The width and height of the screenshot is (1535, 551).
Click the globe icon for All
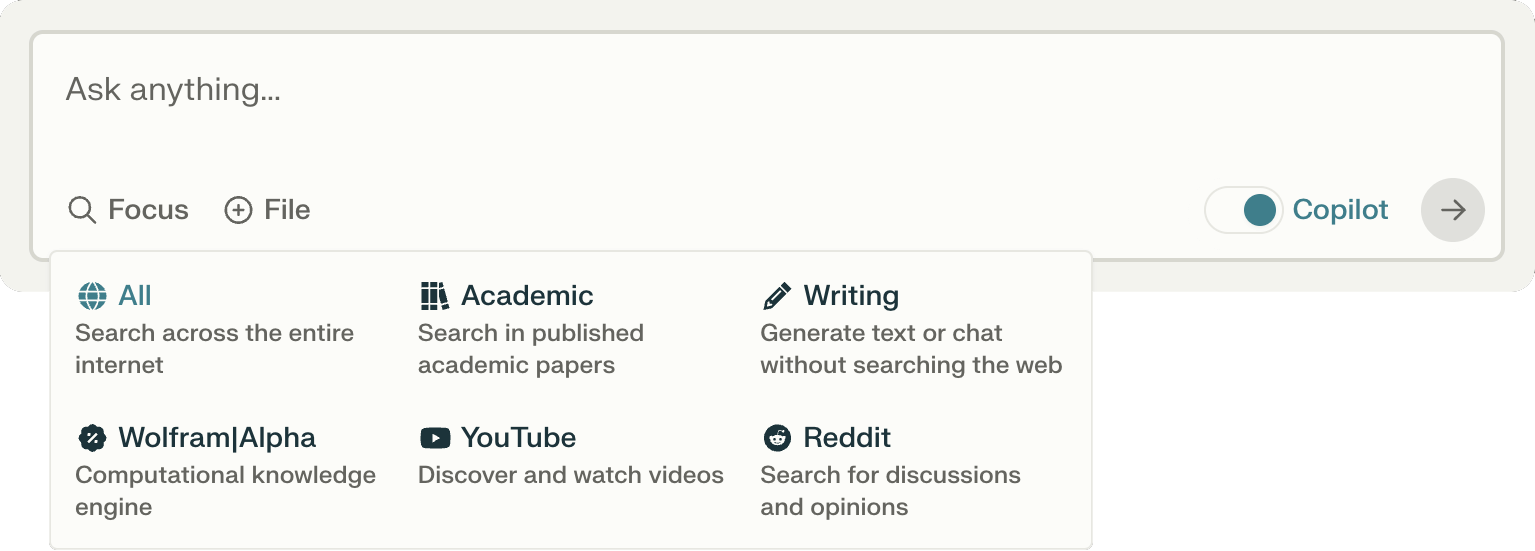[x=92, y=296]
